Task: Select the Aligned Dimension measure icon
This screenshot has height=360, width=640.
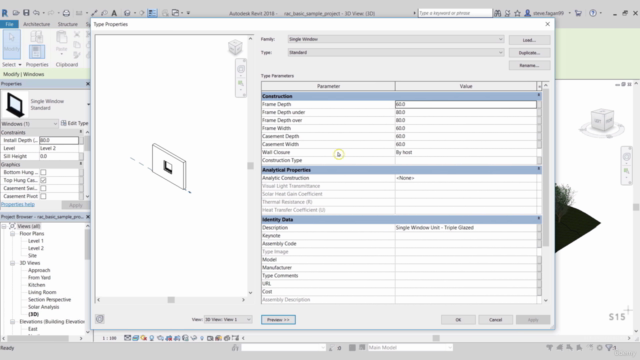Action: [94, 13]
